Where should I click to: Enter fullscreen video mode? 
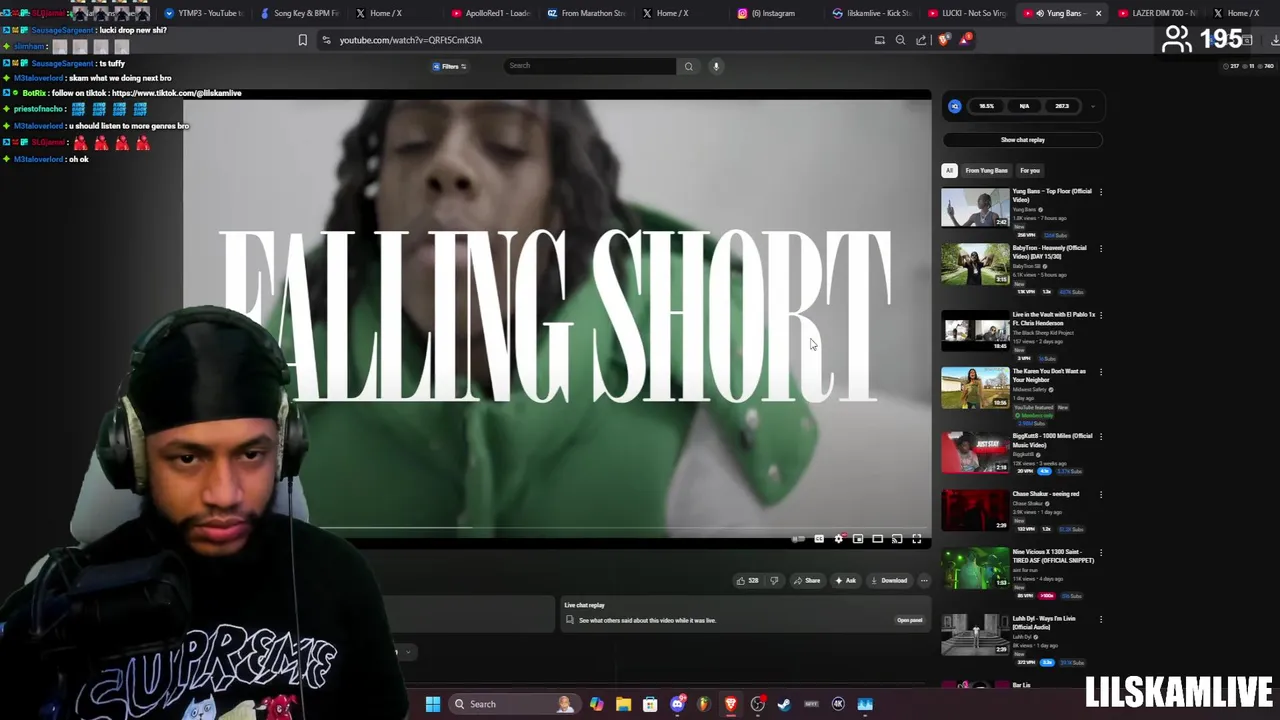(916, 539)
